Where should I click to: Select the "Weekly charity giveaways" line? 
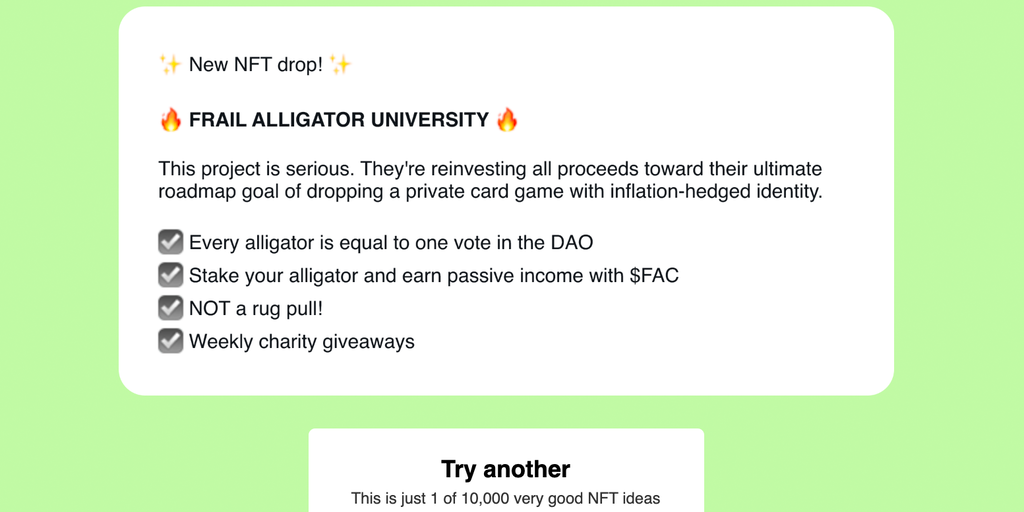(301, 341)
